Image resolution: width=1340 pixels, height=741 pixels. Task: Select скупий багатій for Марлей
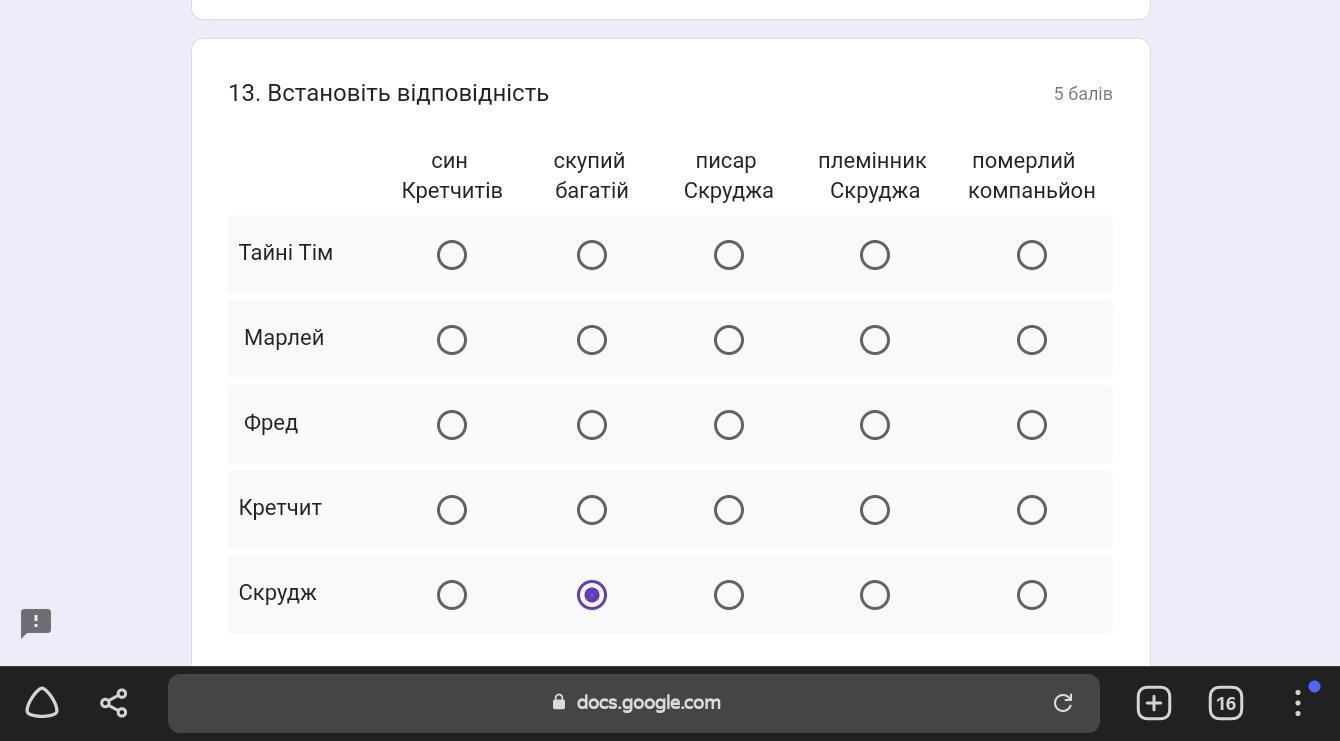592,340
